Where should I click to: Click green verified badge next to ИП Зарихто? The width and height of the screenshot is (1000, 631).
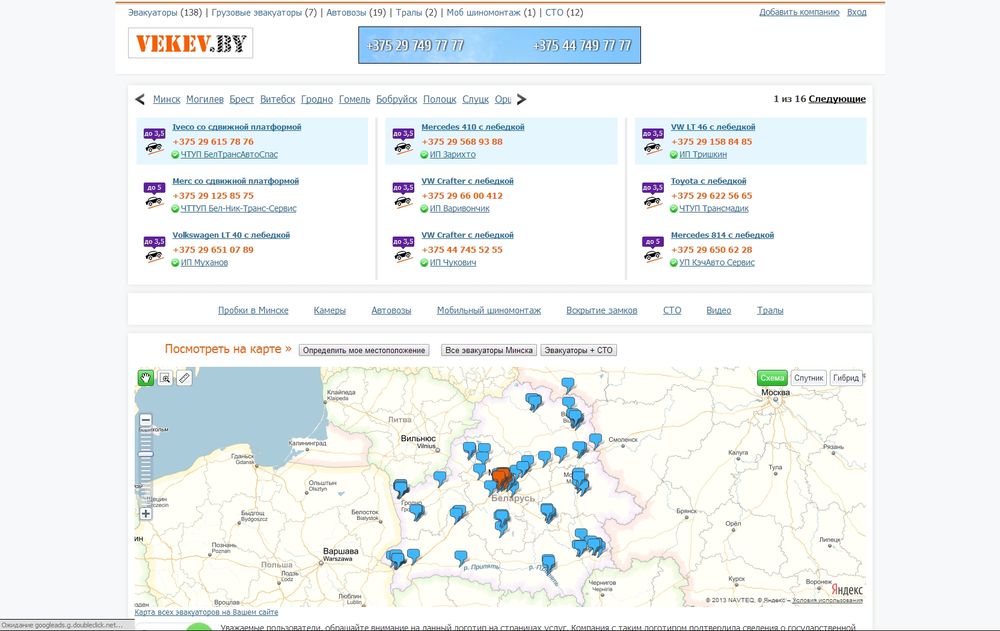424,154
